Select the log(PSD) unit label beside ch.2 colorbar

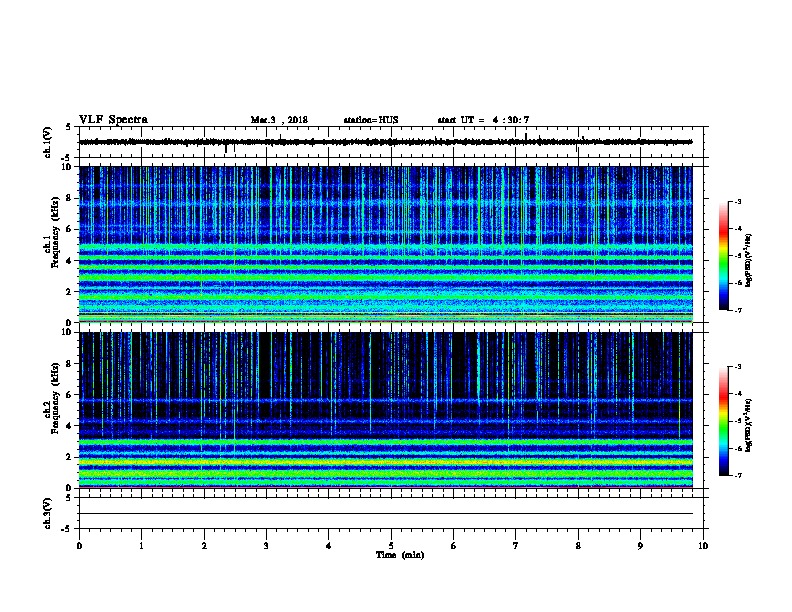point(749,425)
